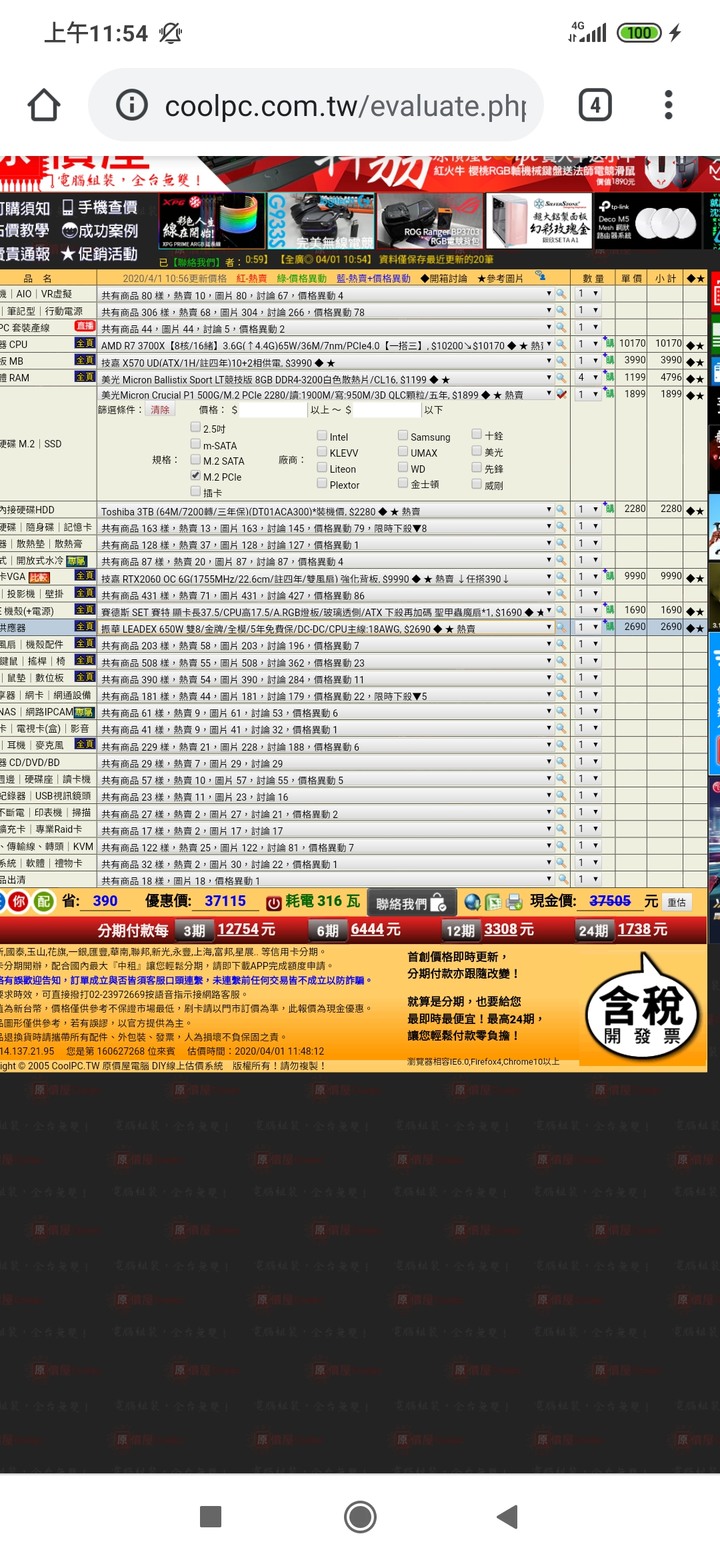This screenshot has width=720, height=1560.
Task: Click the minimum price filter input
Action: (273, 410)
